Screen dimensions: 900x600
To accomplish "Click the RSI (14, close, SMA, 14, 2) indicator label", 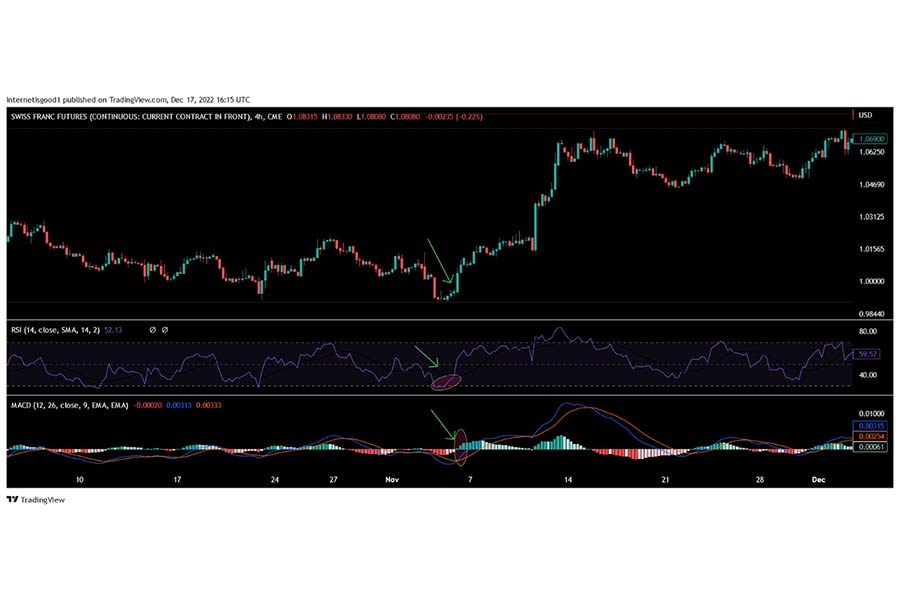I will pyautogui.click(x=56, y=330).
